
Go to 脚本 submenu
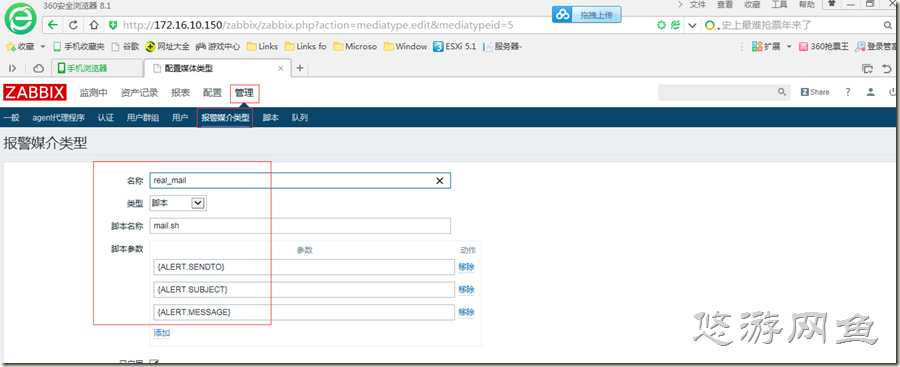click(270, 118)
